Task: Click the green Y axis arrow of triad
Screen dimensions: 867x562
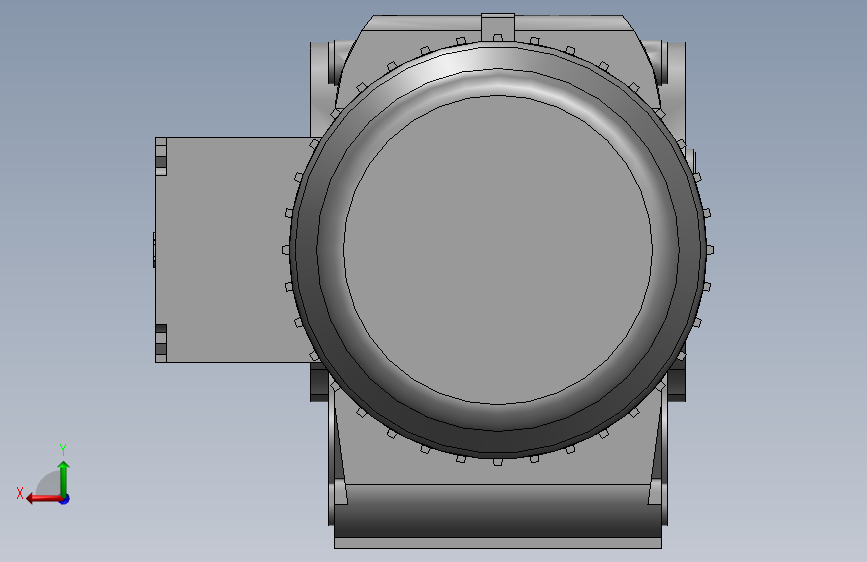Action: pyautogui.click(x=64, y=479)
